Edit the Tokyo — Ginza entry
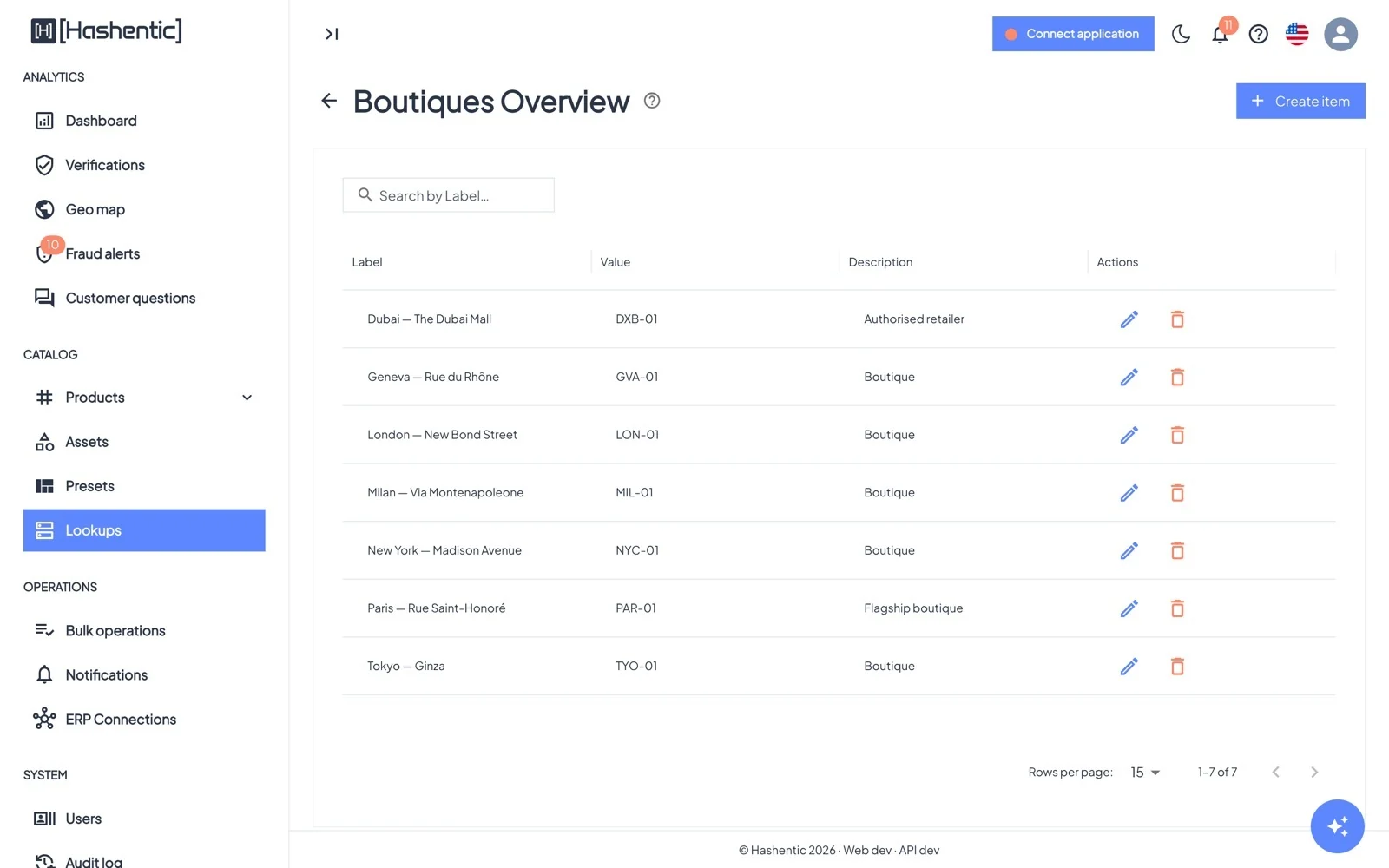 coord(1129,667)
